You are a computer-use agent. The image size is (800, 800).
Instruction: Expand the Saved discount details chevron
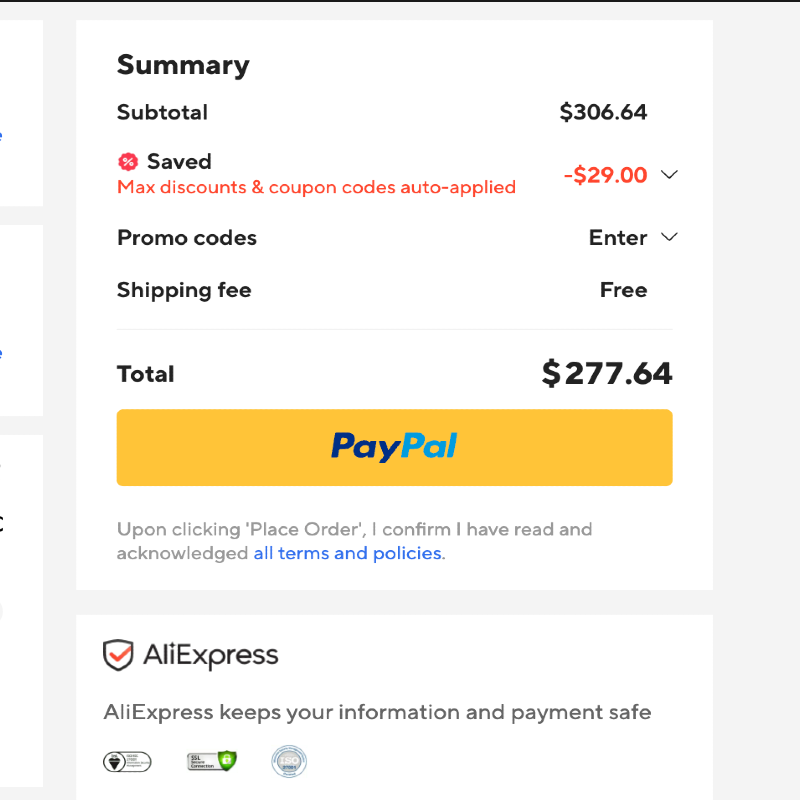(670, 175)
